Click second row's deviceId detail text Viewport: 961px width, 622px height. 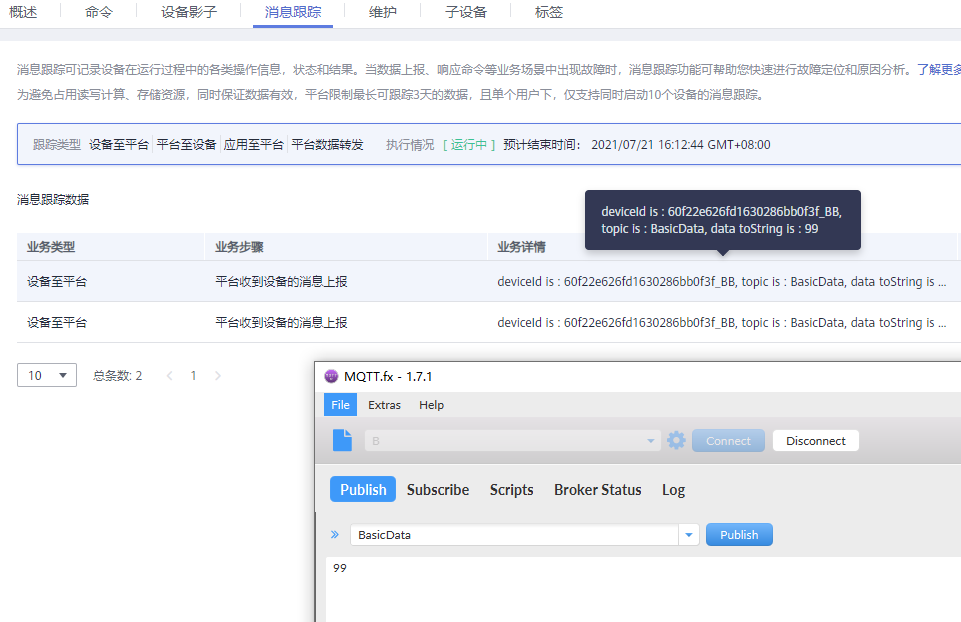pyautogui.click(x=721, y=322)
